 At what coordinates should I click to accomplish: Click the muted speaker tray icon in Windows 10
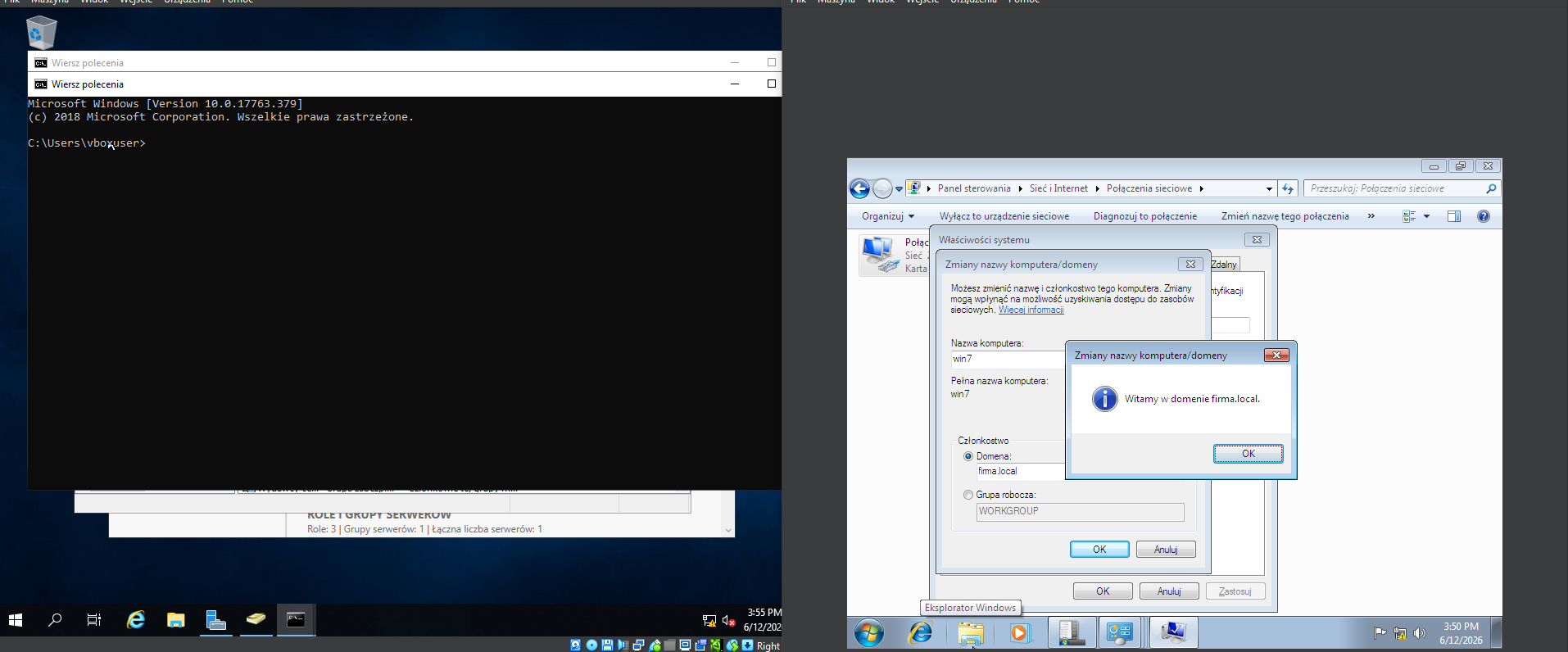pyautogui.click(x=728, y=621)
